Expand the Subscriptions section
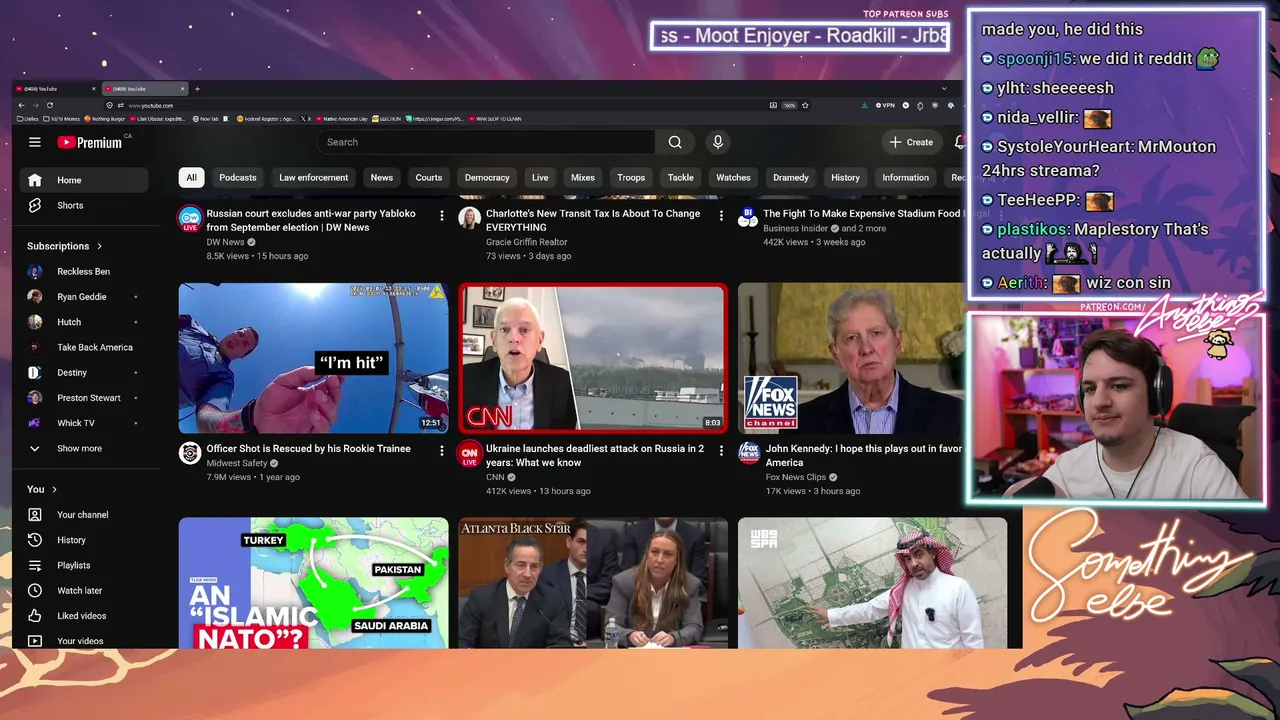The image size is (1280, 720). 65,246
